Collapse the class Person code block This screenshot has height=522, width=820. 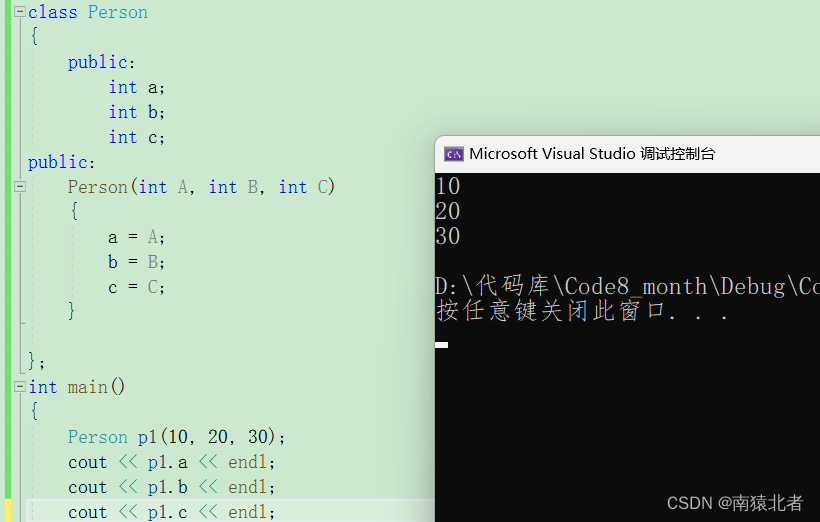[19, 12]
